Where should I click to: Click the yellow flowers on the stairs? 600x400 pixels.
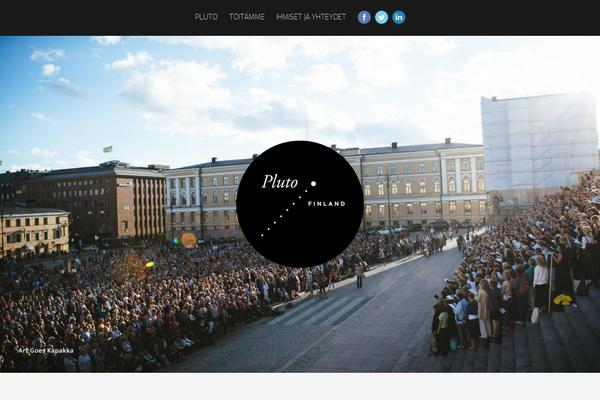[x=562, y=300]
